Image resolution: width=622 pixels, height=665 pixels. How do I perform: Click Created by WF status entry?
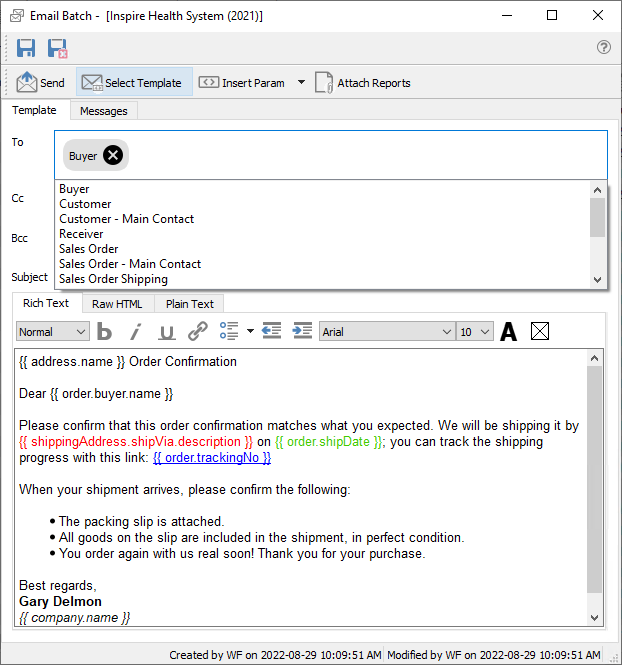click(x=275, y=655)
